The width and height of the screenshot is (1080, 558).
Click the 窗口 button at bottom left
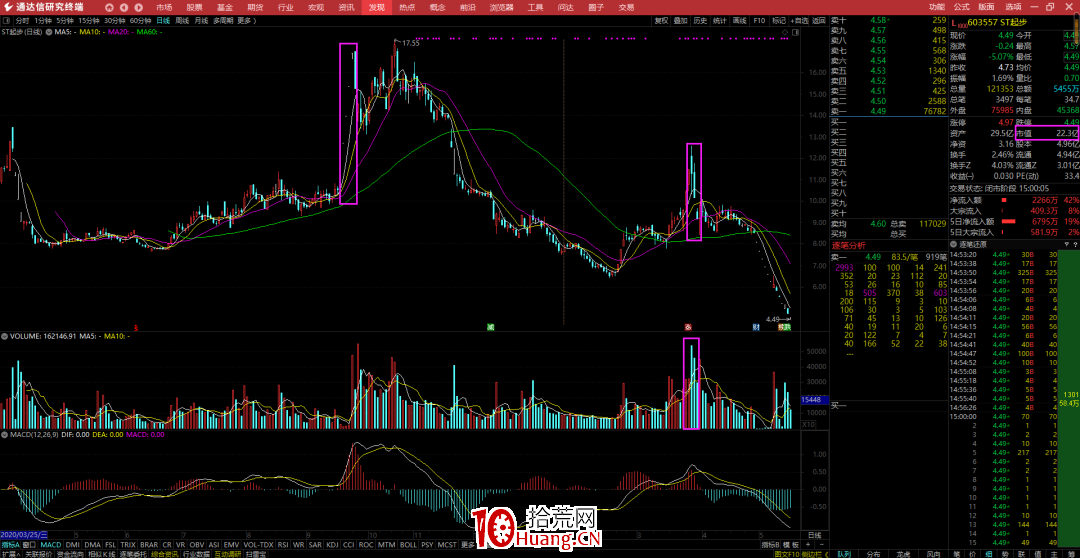coord(30,544)
